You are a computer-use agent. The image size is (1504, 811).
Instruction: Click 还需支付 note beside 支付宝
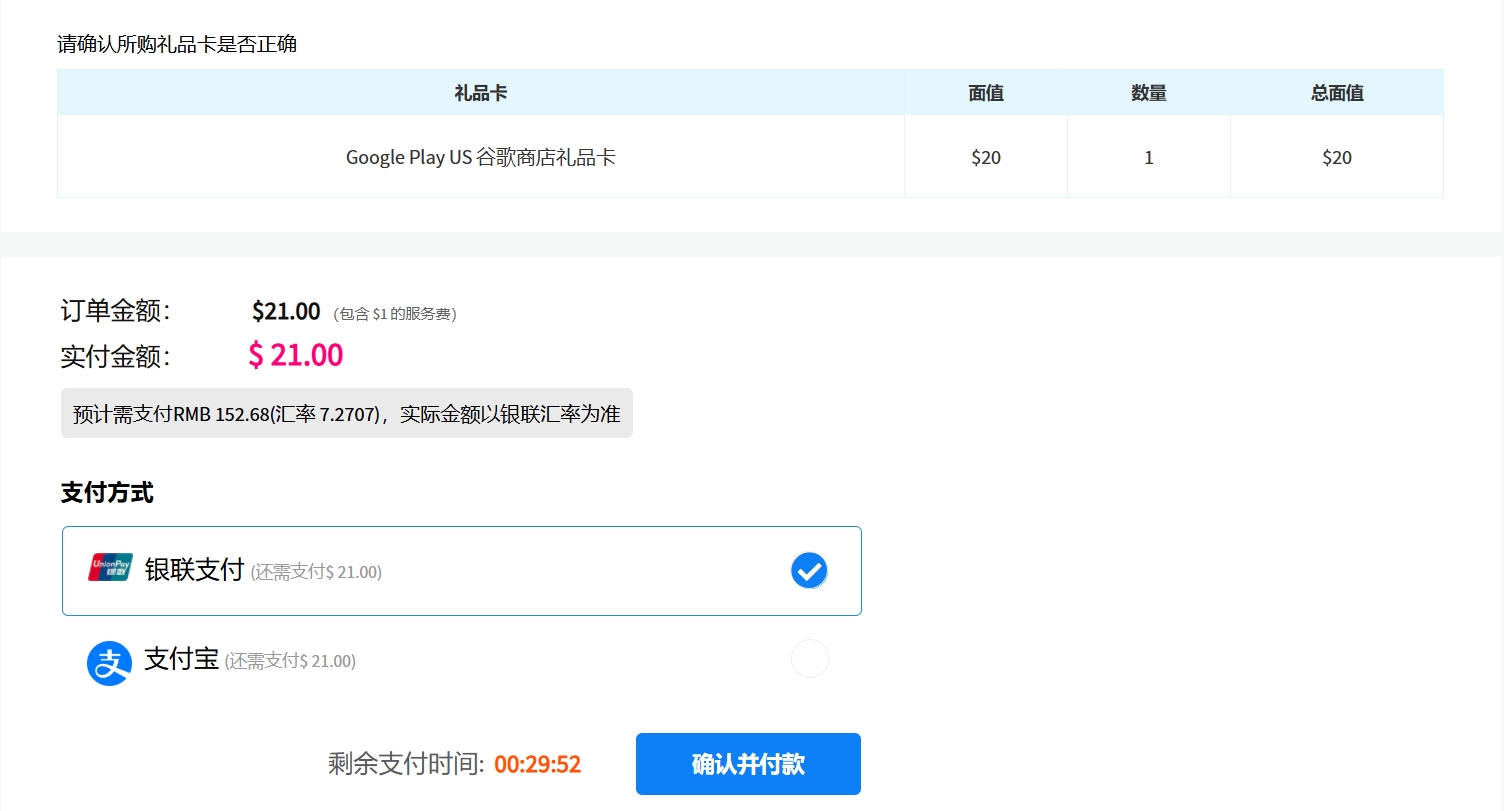pos(290,661)
